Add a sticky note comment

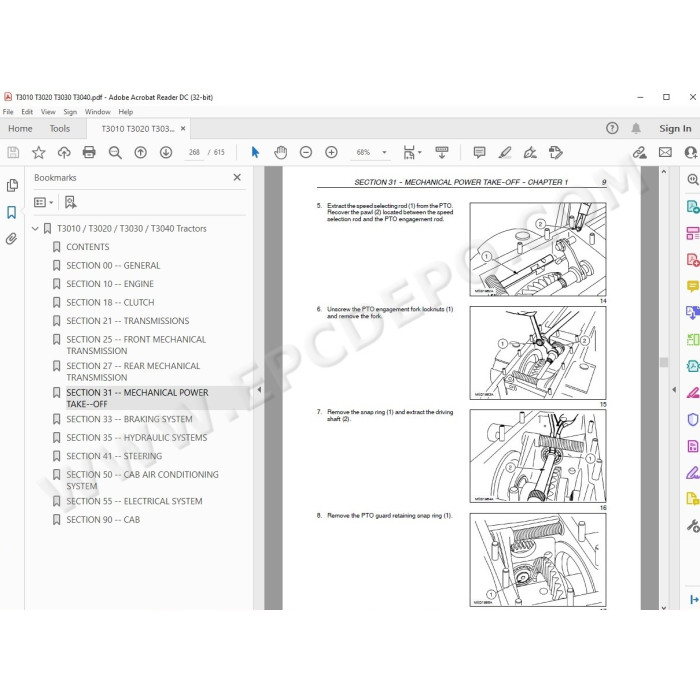[x=479, y=153]
